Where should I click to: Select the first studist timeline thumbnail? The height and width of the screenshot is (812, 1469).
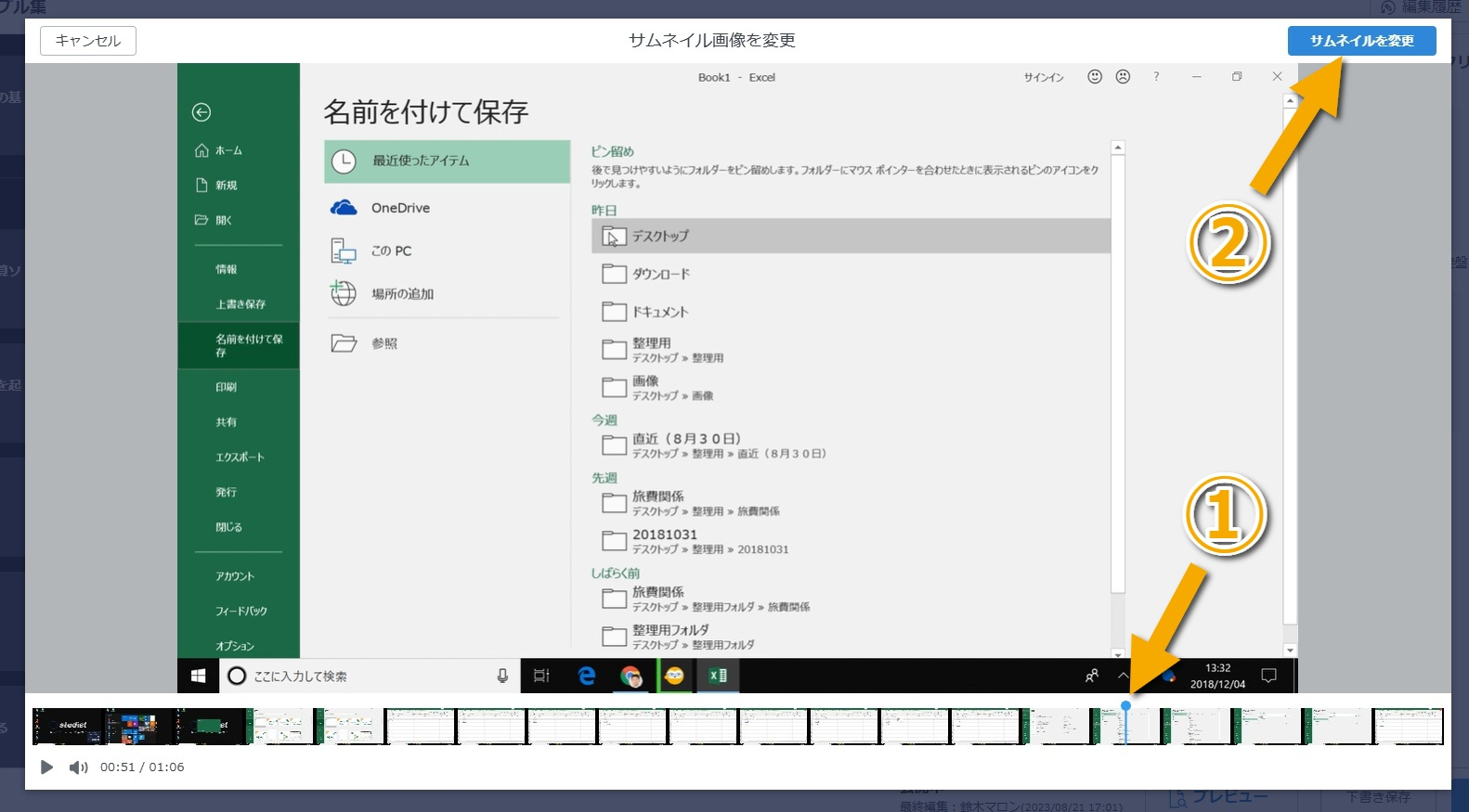point(68,727)
